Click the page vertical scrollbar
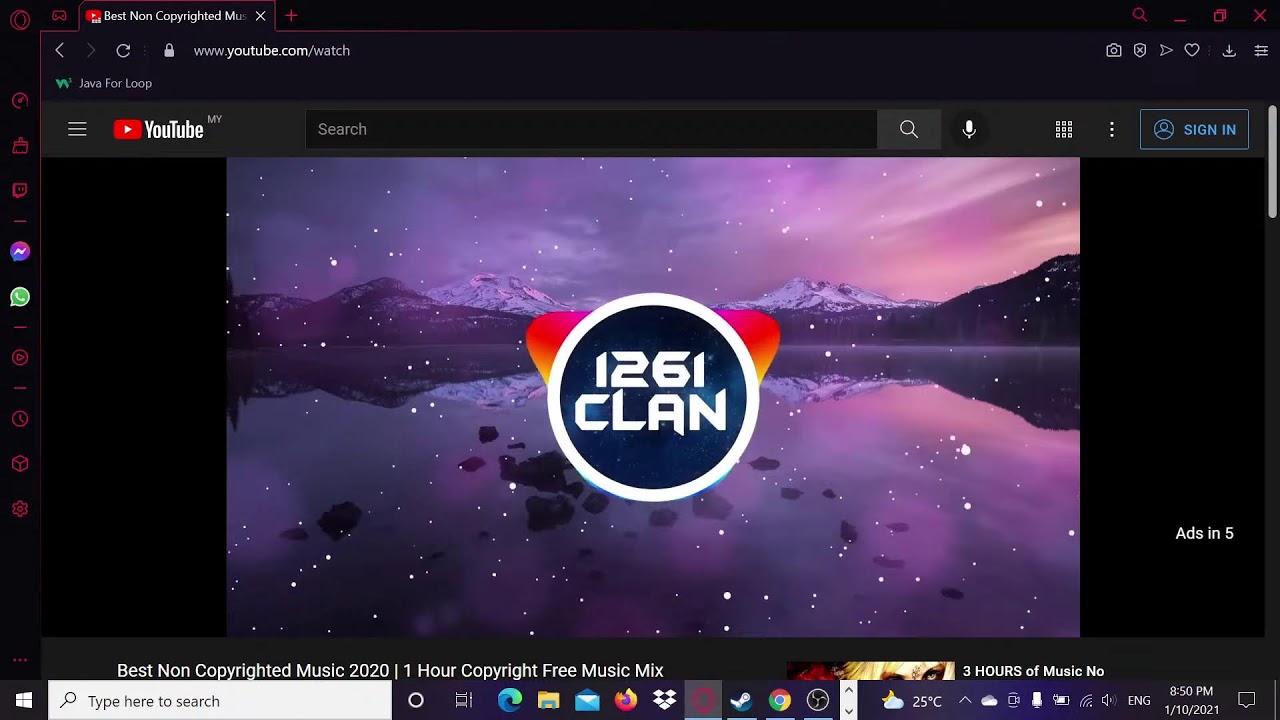Viewport: 1280px width, 720px height. (1272, 160)
